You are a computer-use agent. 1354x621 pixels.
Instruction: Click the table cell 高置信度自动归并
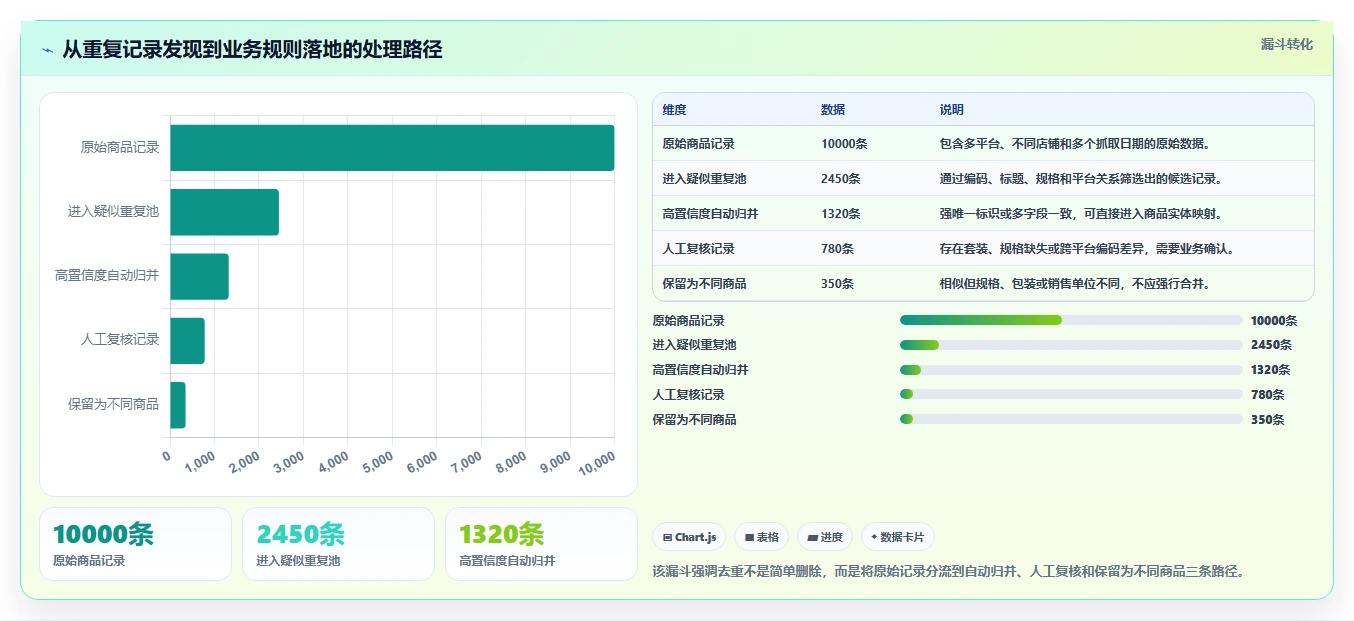[x=710, y=214]
